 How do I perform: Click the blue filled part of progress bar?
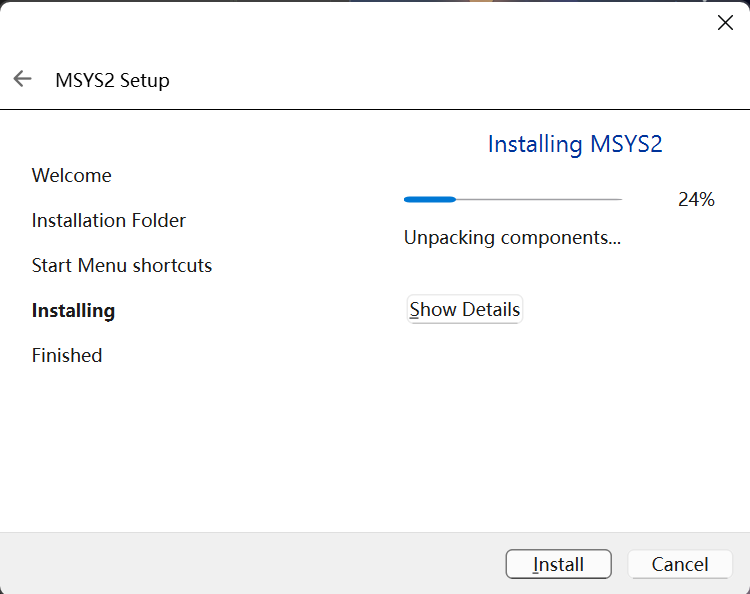(x=430, y=200)
